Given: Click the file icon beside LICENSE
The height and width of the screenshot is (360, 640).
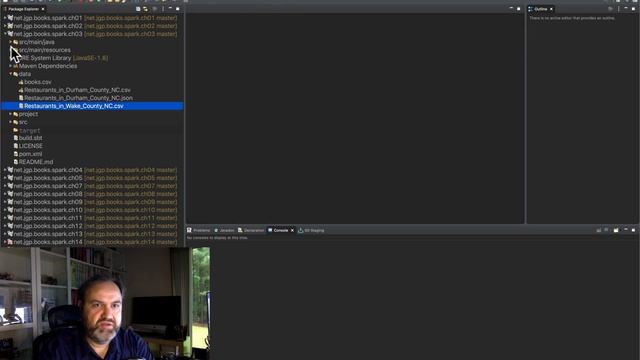Looking at the screenshot, I should coord(16,146).
